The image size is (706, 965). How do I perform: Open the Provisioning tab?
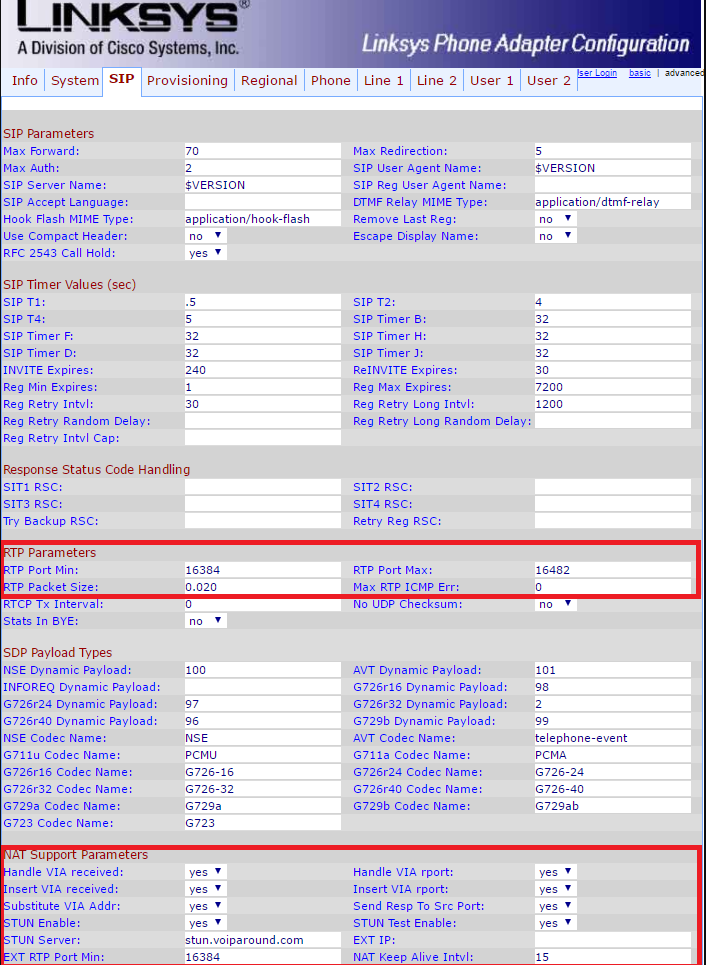coord(187,81)
